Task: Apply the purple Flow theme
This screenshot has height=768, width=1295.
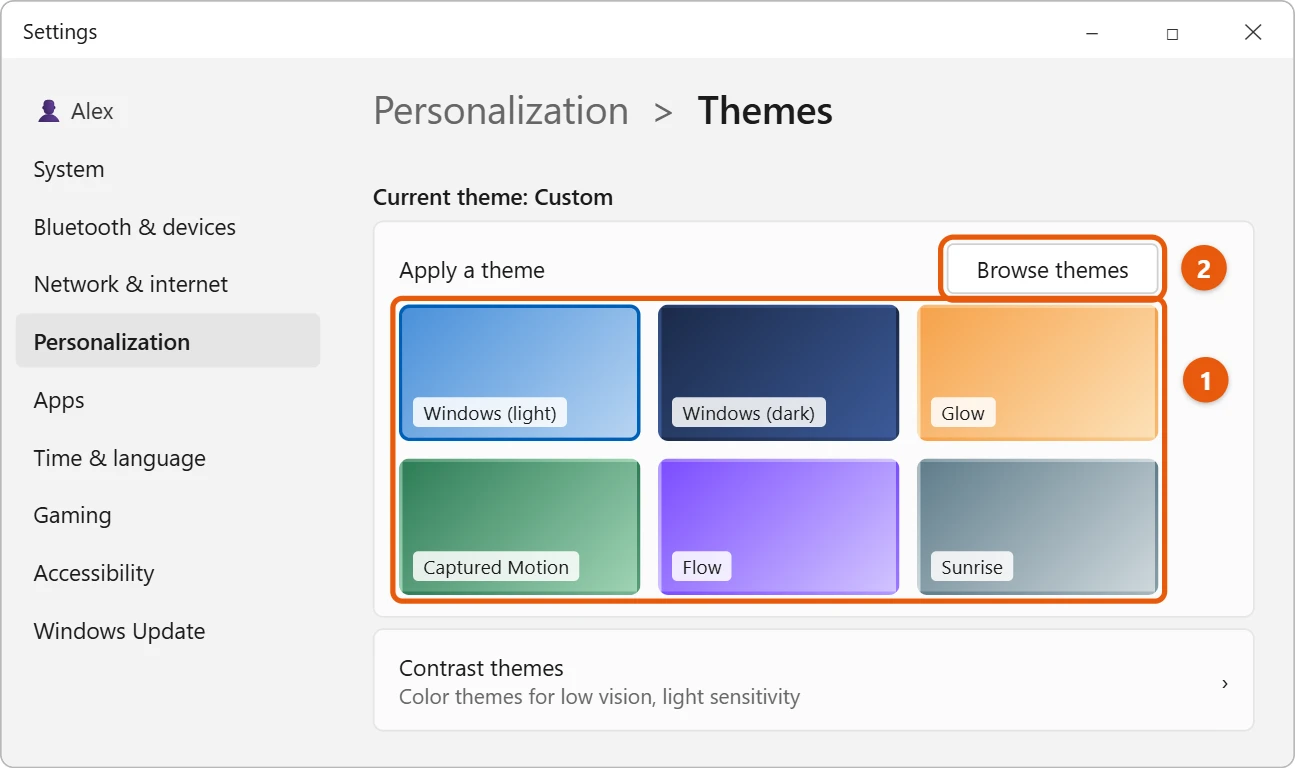Action: [x=778, y=527]
